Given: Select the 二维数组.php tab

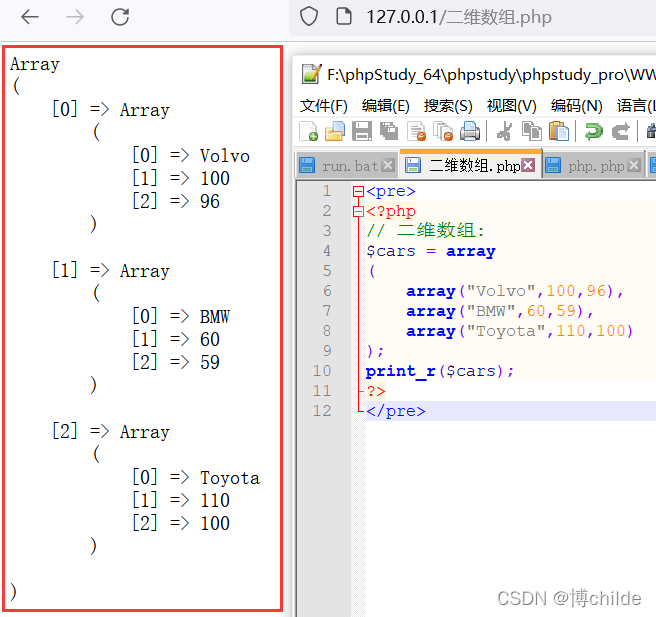Looking at the screenshot, I should point(471,165).
